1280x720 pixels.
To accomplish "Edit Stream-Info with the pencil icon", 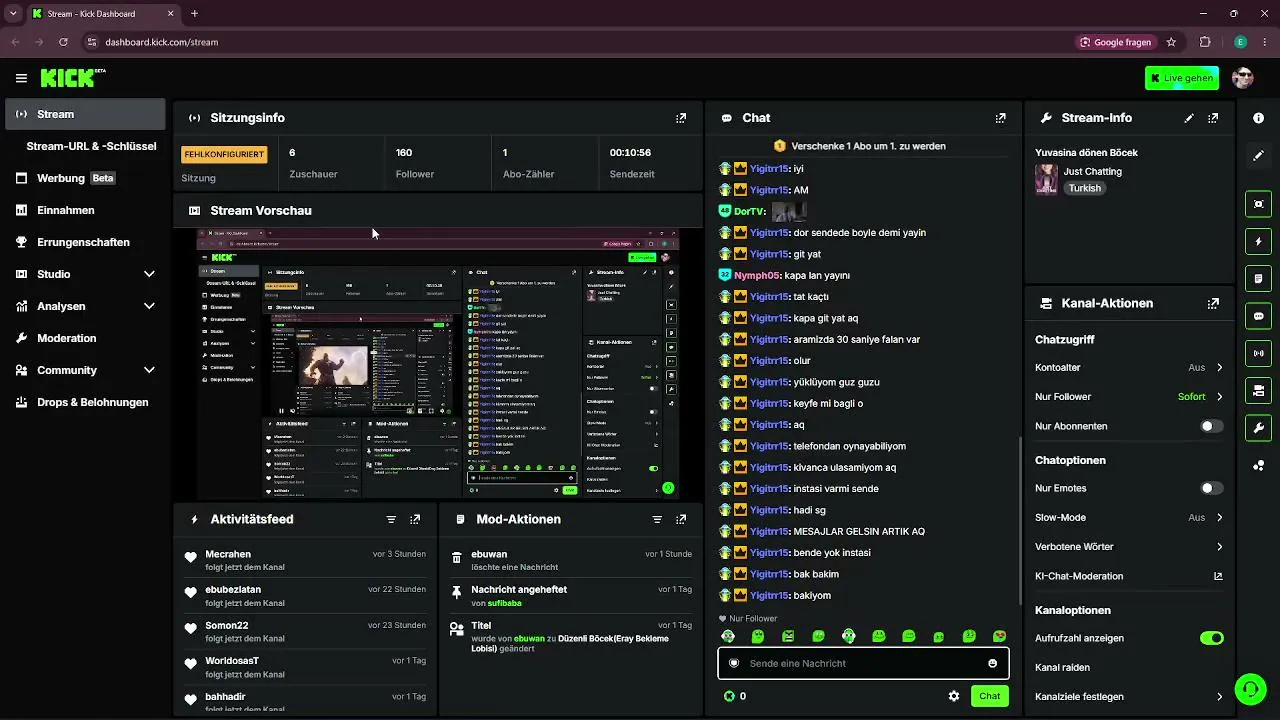I will (1189, 118).
